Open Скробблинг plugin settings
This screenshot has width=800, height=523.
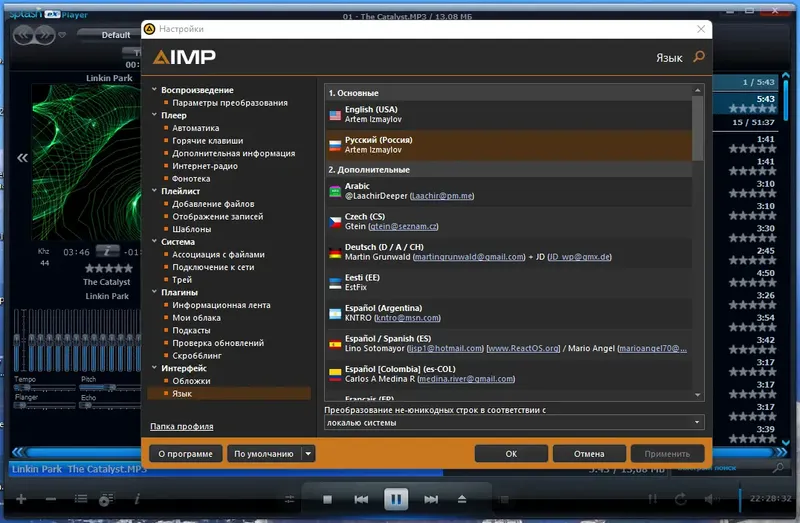(x=197, y=356)
